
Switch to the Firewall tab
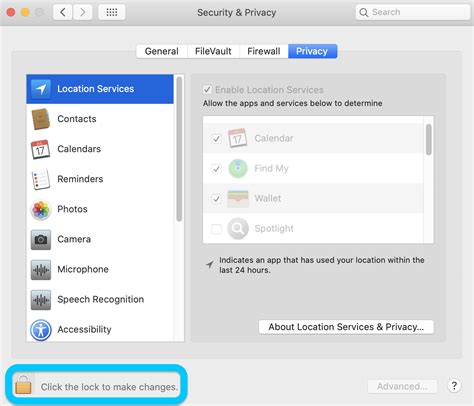pos(264,51)
